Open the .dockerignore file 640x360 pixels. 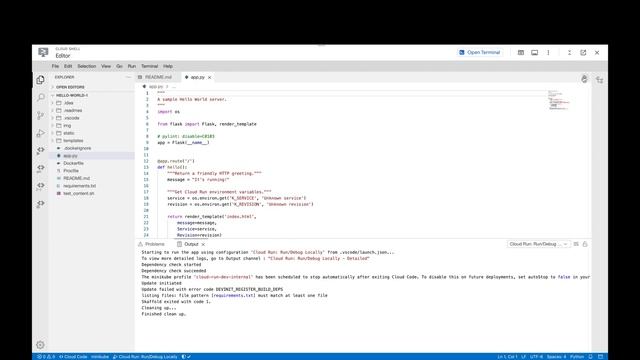pos(77,148)
